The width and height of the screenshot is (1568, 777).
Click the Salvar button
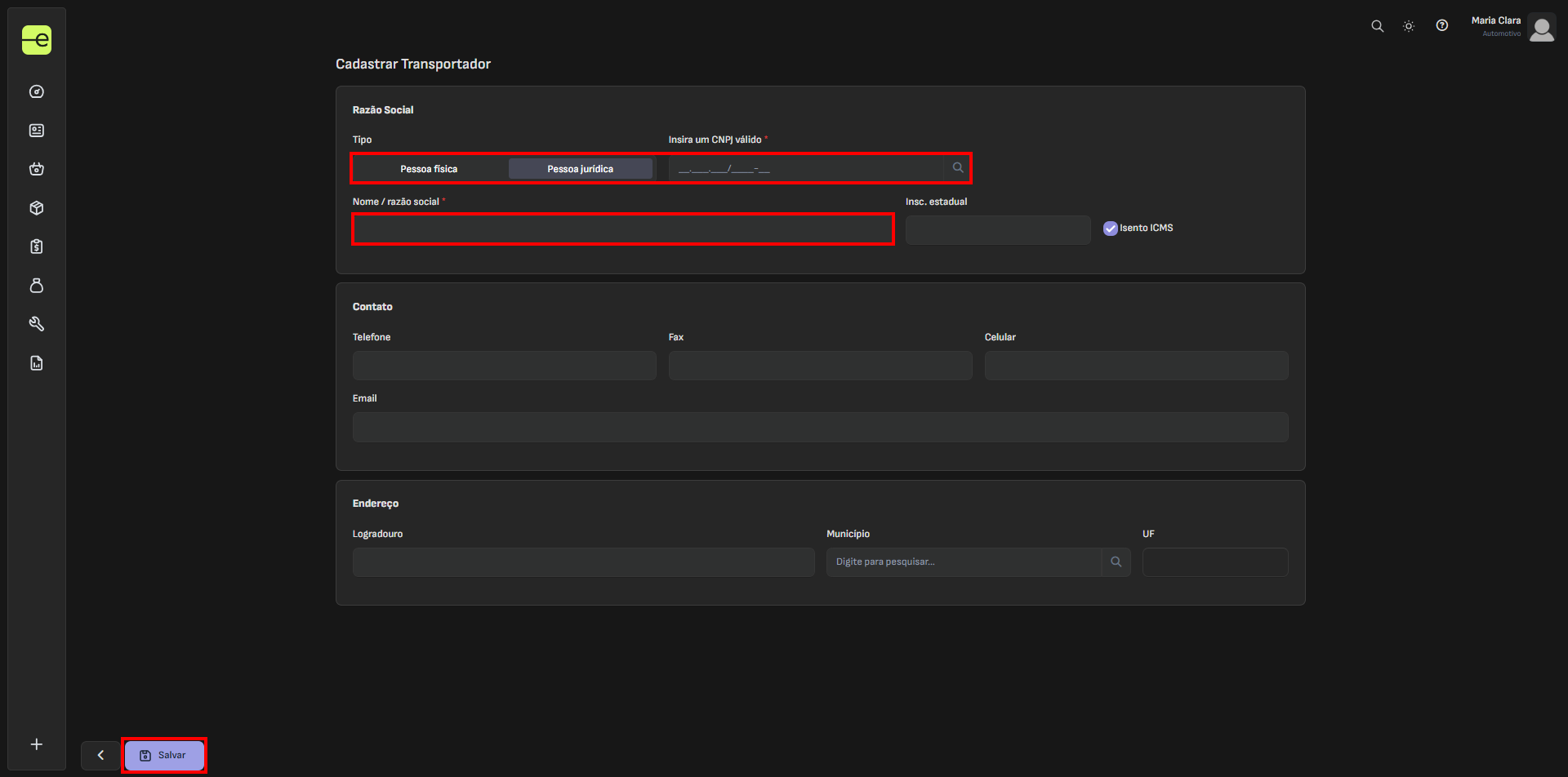(x=164, y=756)
